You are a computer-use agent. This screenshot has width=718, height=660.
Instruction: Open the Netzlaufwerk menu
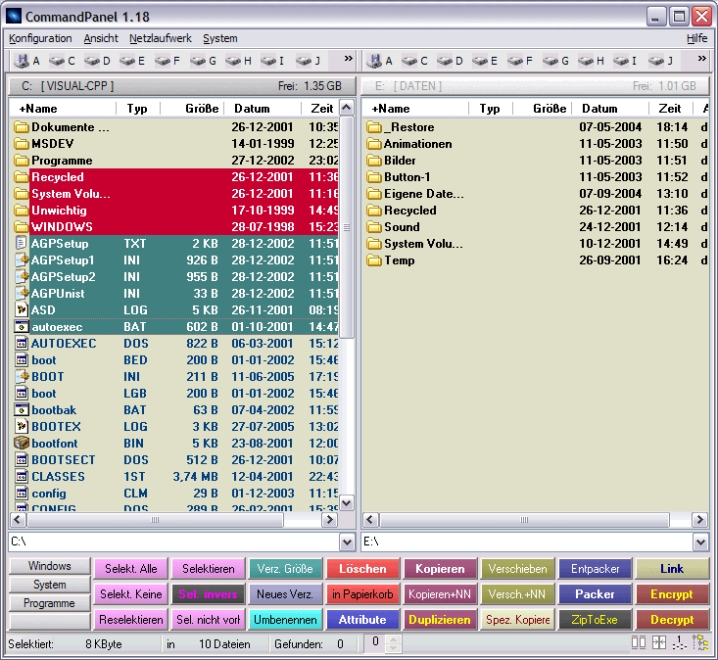pyautogui.click(x=160, y=38)
